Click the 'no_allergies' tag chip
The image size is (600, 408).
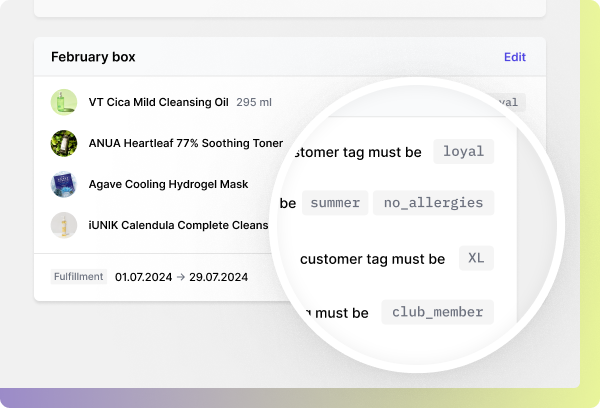433,203
